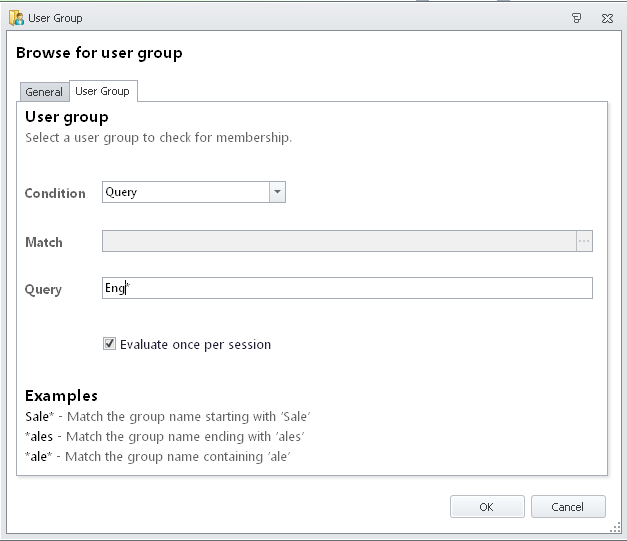Click the disabled Match text field
The image size is (627, 541).
339,241
